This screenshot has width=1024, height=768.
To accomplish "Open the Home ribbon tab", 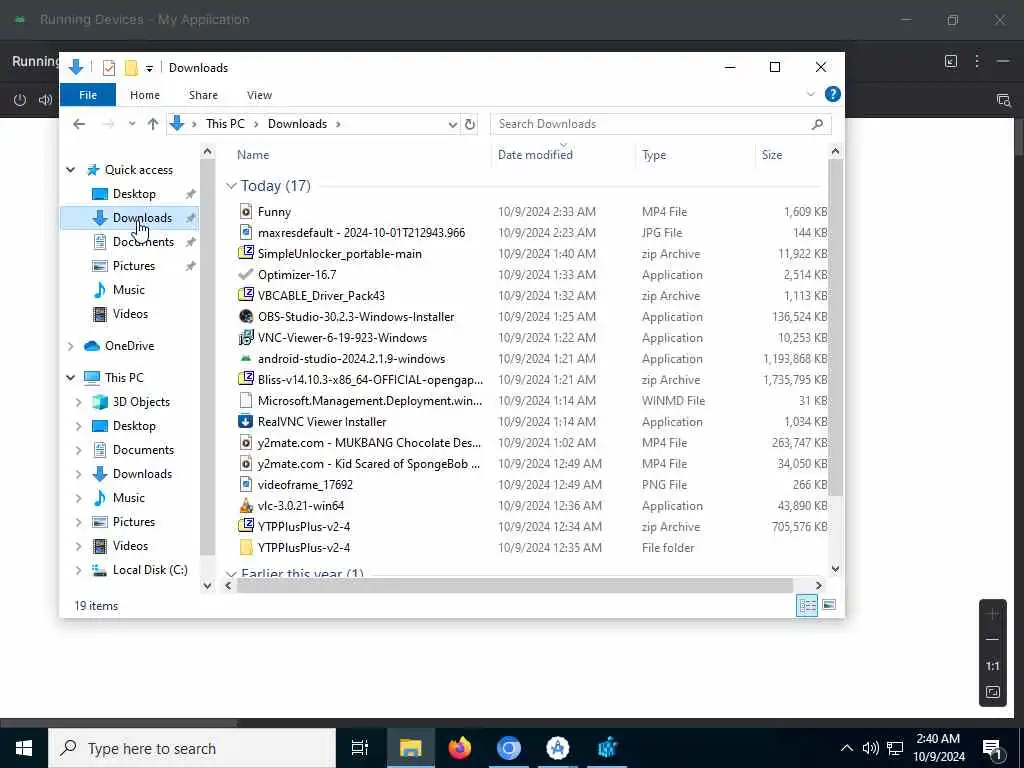I will click(x=145, y=95).
